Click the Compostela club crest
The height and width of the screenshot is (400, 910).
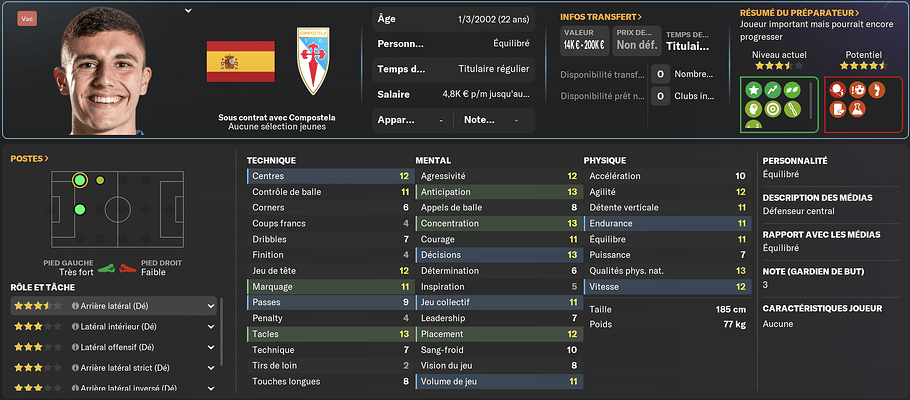tap(313, 61)
